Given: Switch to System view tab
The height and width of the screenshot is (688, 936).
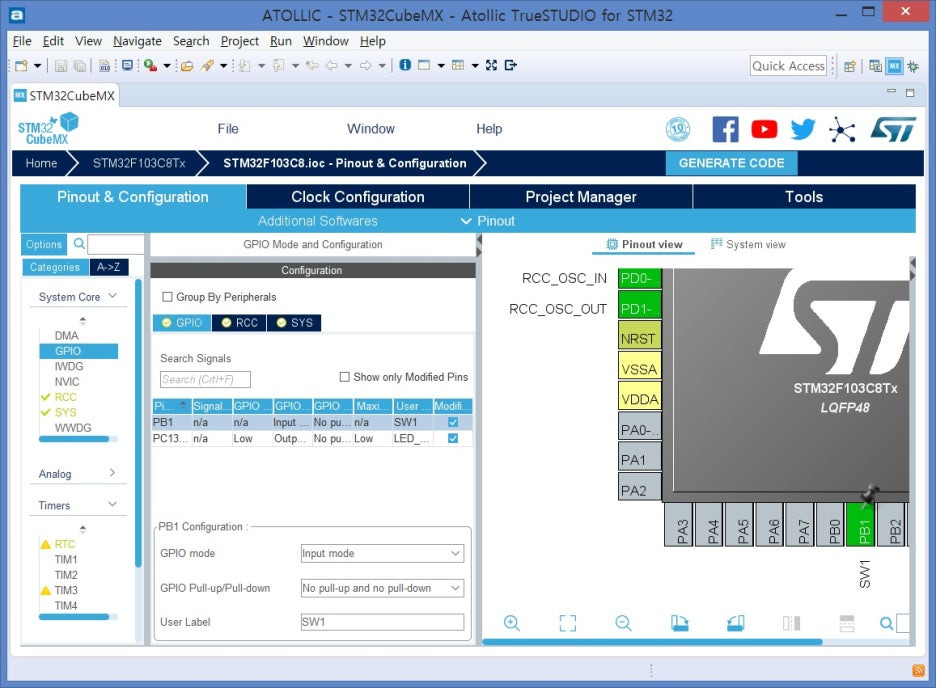Looking at the screenshot, I should (749, 244).
